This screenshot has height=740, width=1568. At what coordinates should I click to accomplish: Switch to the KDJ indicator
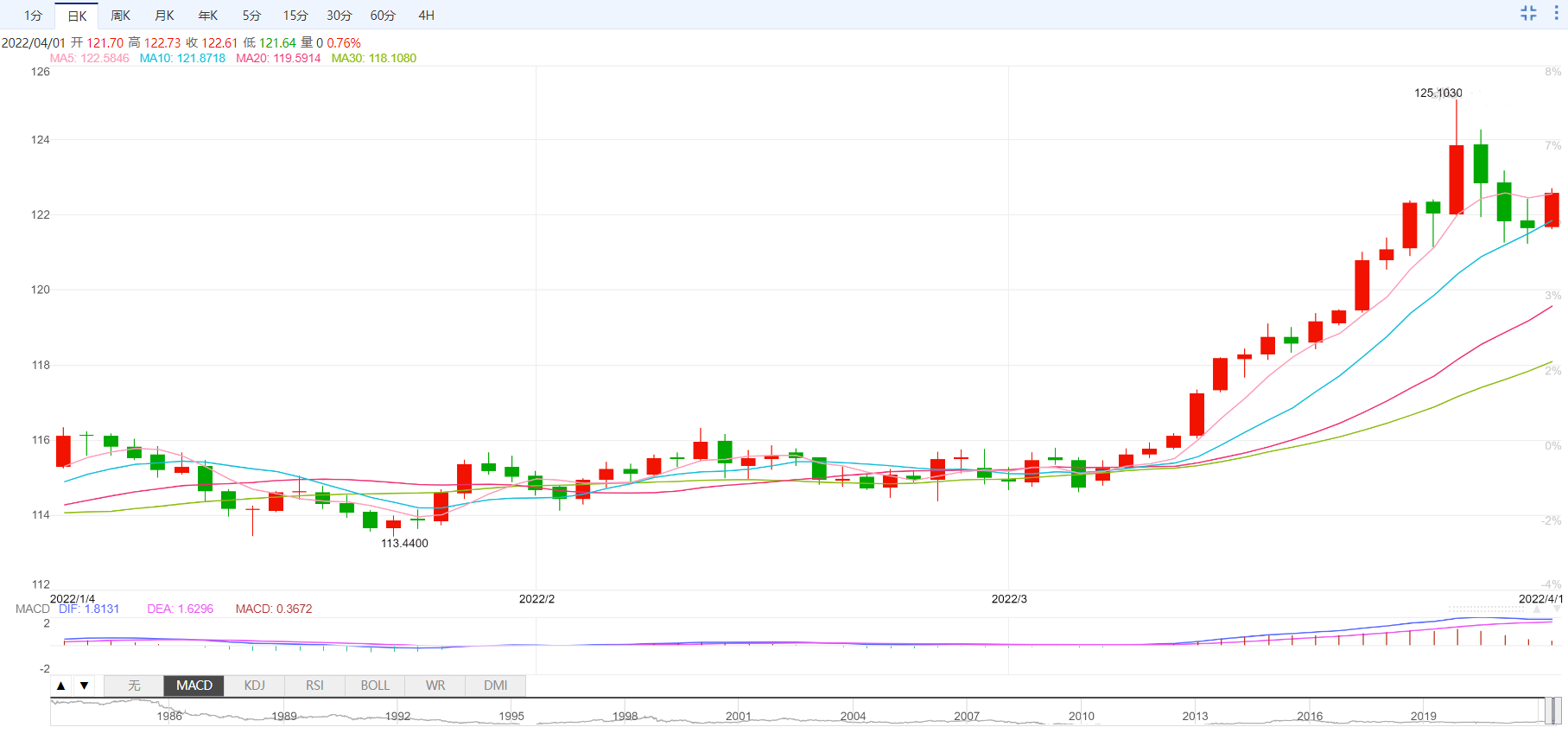tap(255, 686)
